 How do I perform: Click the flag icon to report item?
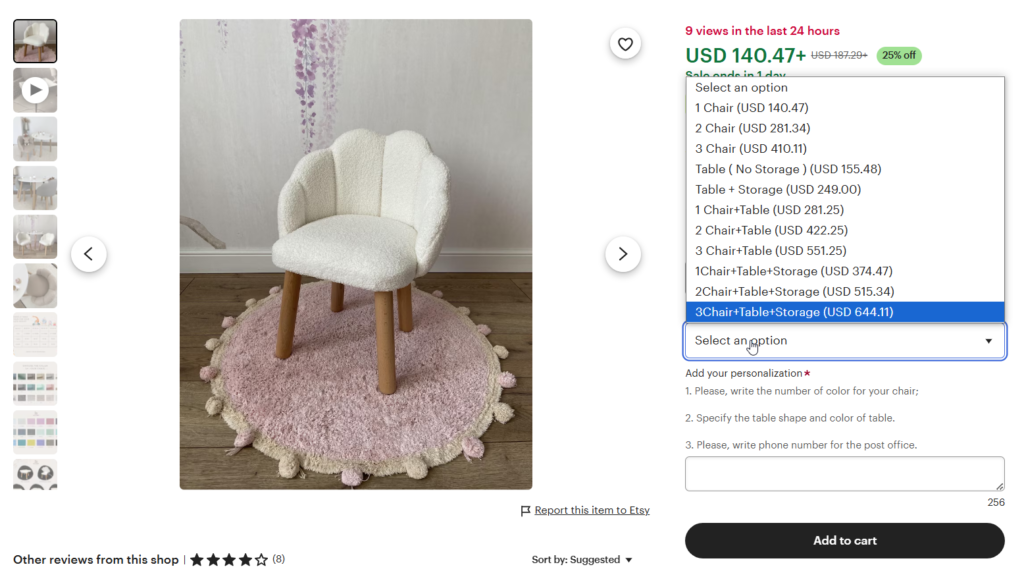coord(526,511)
